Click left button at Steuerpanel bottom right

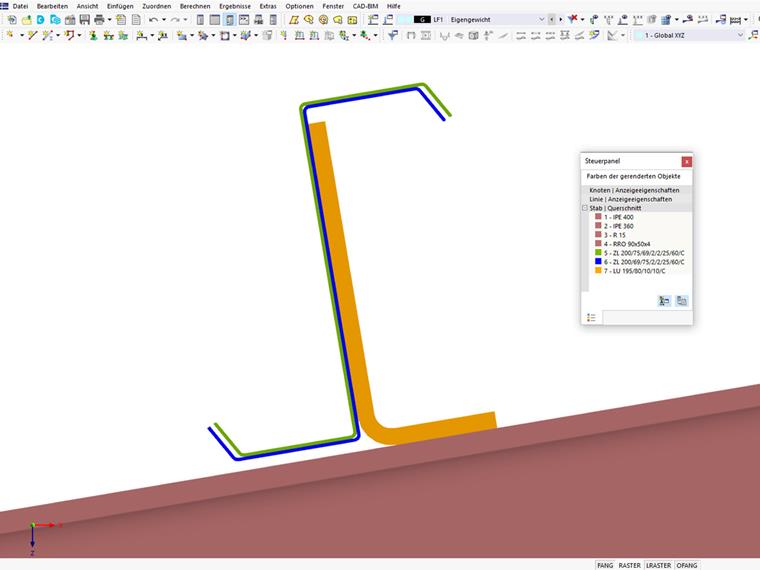click(664, 301)
